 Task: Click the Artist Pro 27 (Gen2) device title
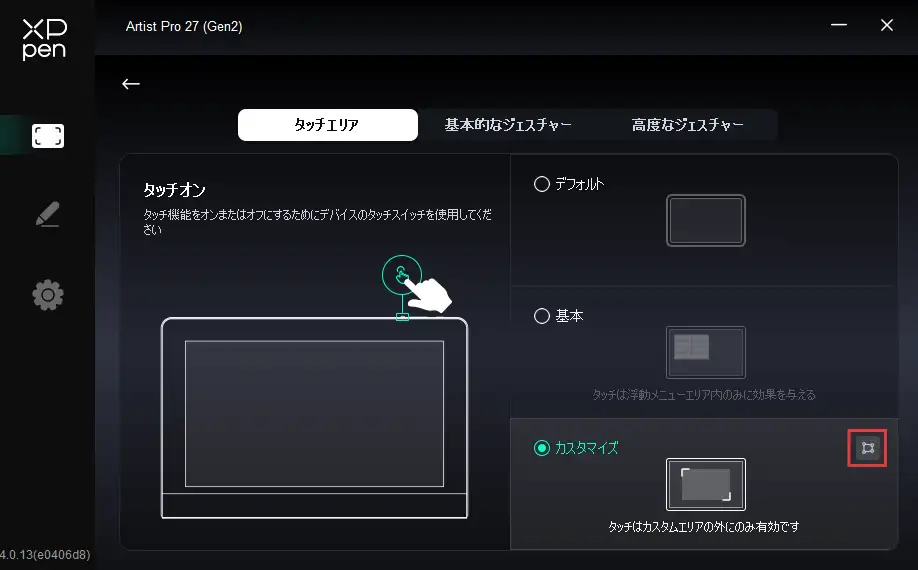[184, 27]
